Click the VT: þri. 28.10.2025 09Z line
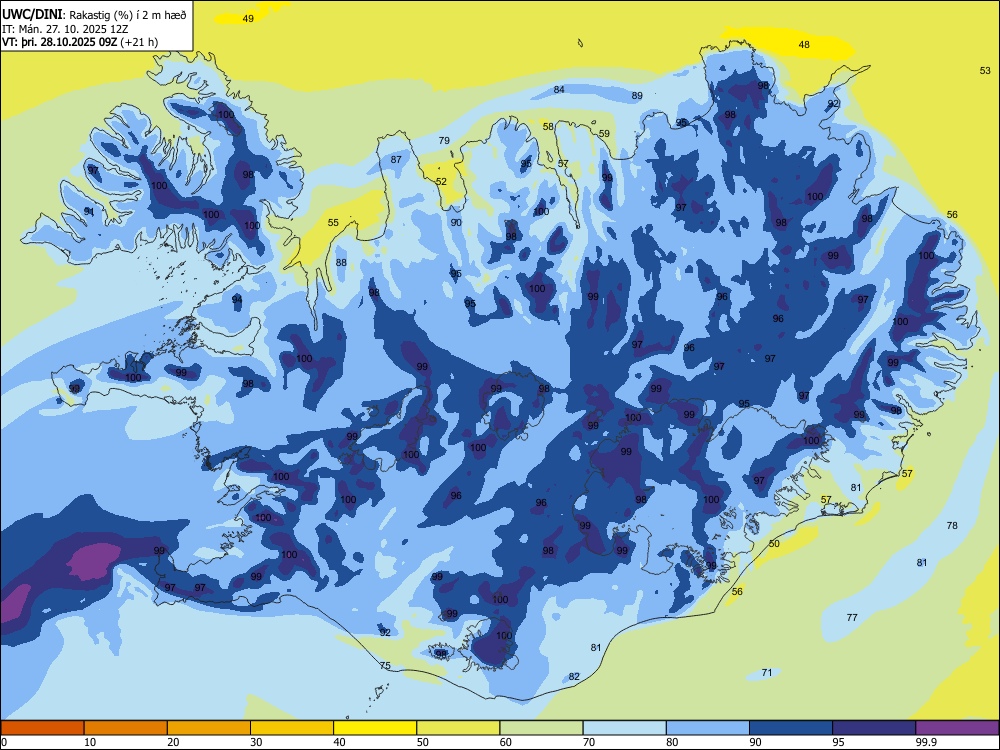Viewport: 1000px width, 750px height. pos(80,42)
